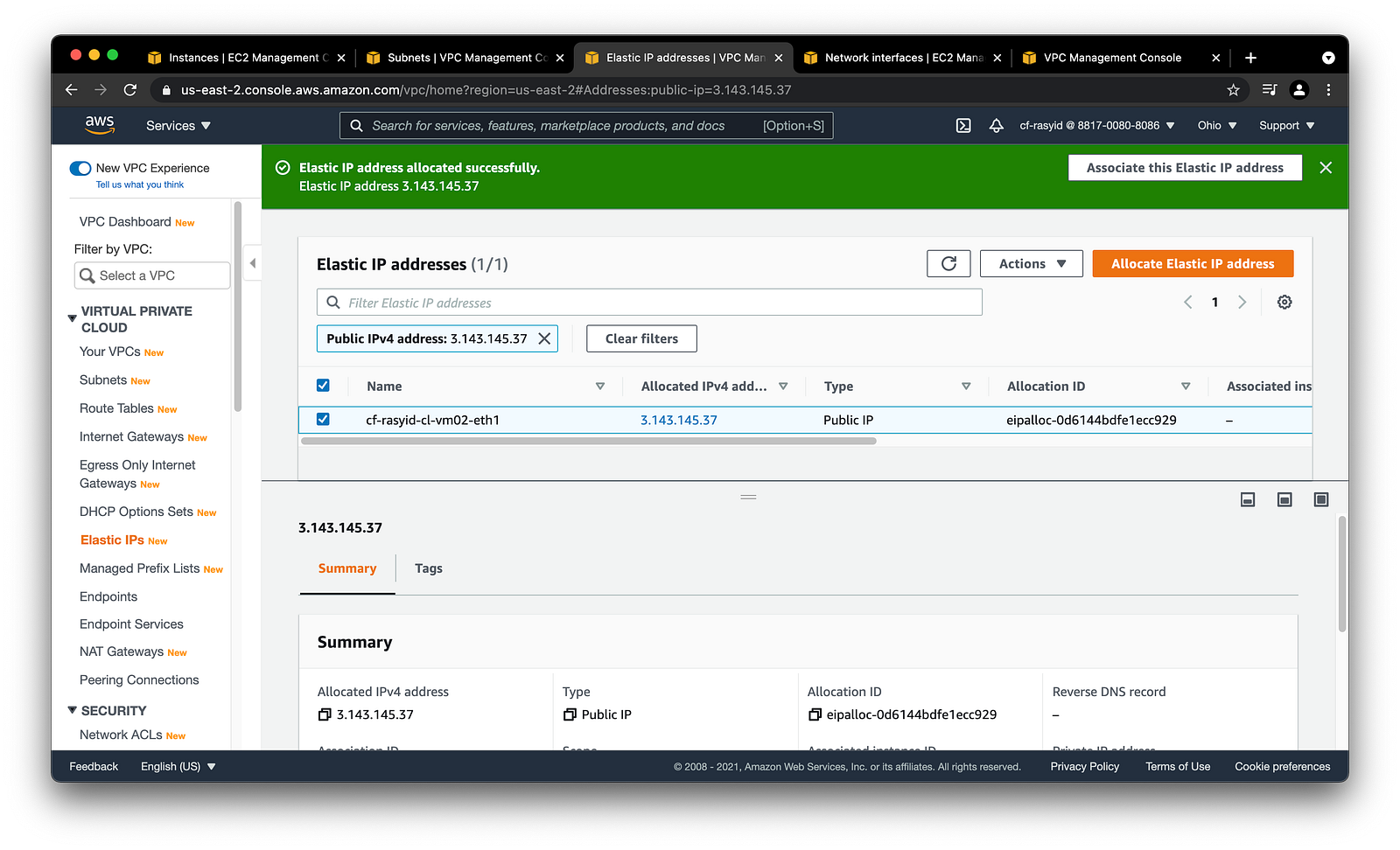Open Tell us what you think link

click(x=140, y=185)
